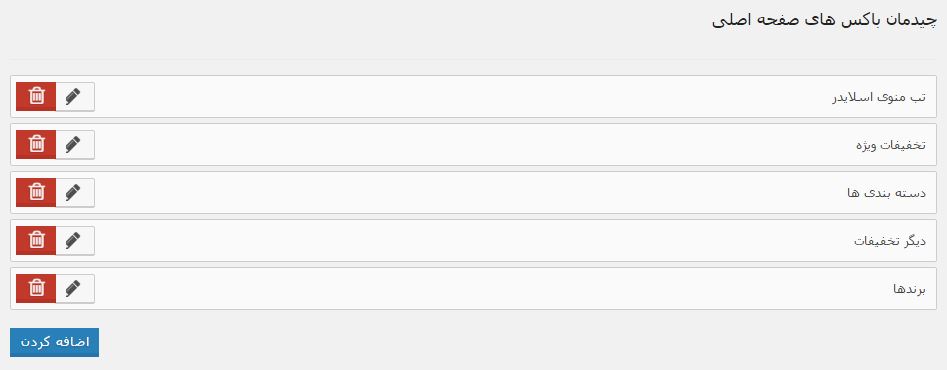The width and height of the screenshot is (947, 370).
Task: Select the دیگر تخفیفات row label
Action: coord(890,241)
